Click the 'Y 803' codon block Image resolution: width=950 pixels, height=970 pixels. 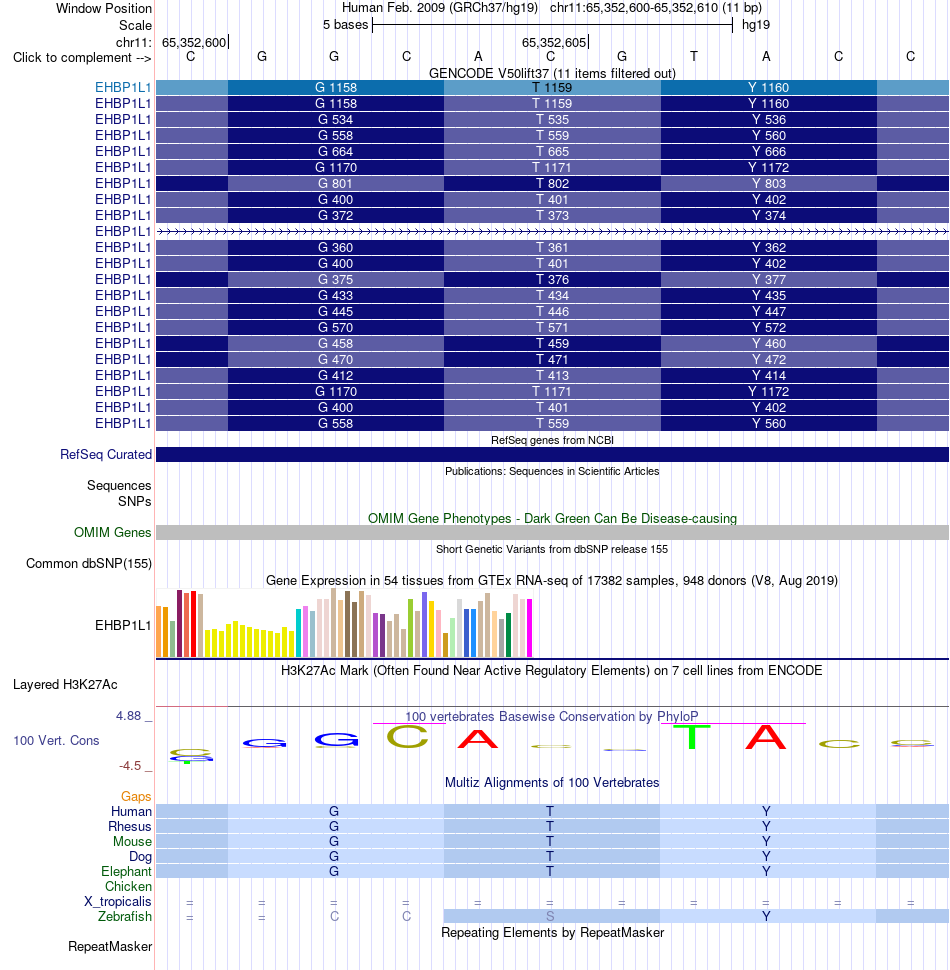pyautogui.click(x=769, y=184)
